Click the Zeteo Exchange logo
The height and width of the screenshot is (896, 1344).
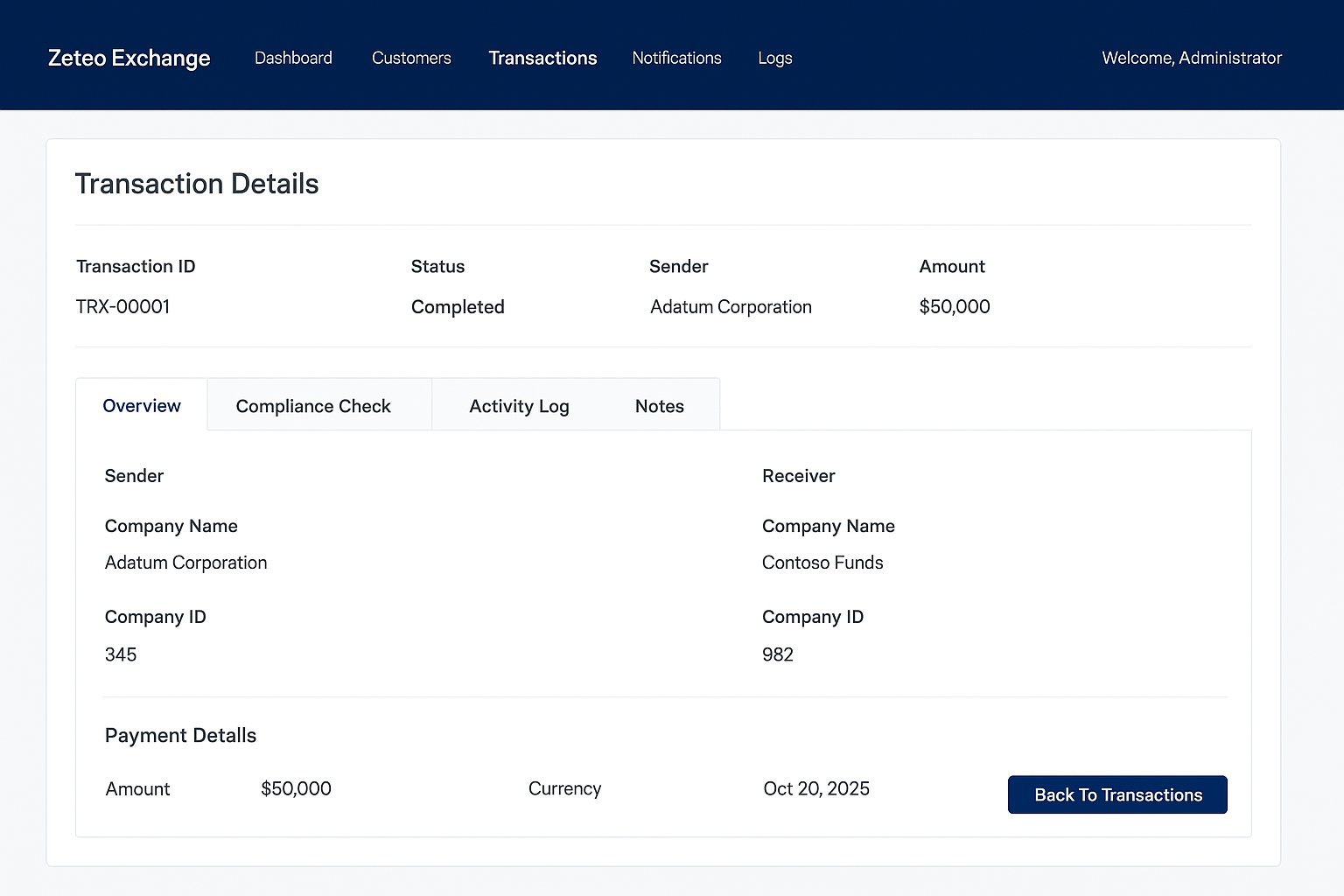128,58
